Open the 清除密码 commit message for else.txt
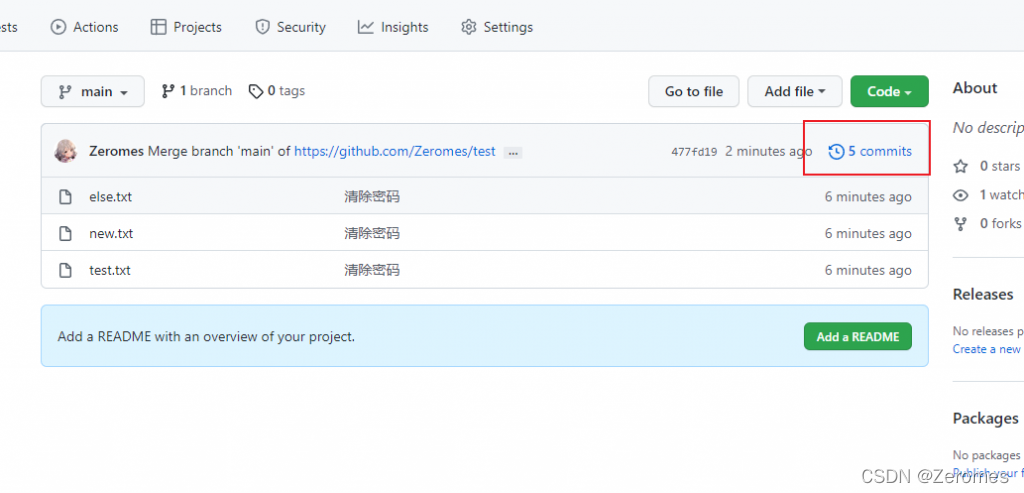 tap(372, 197)
